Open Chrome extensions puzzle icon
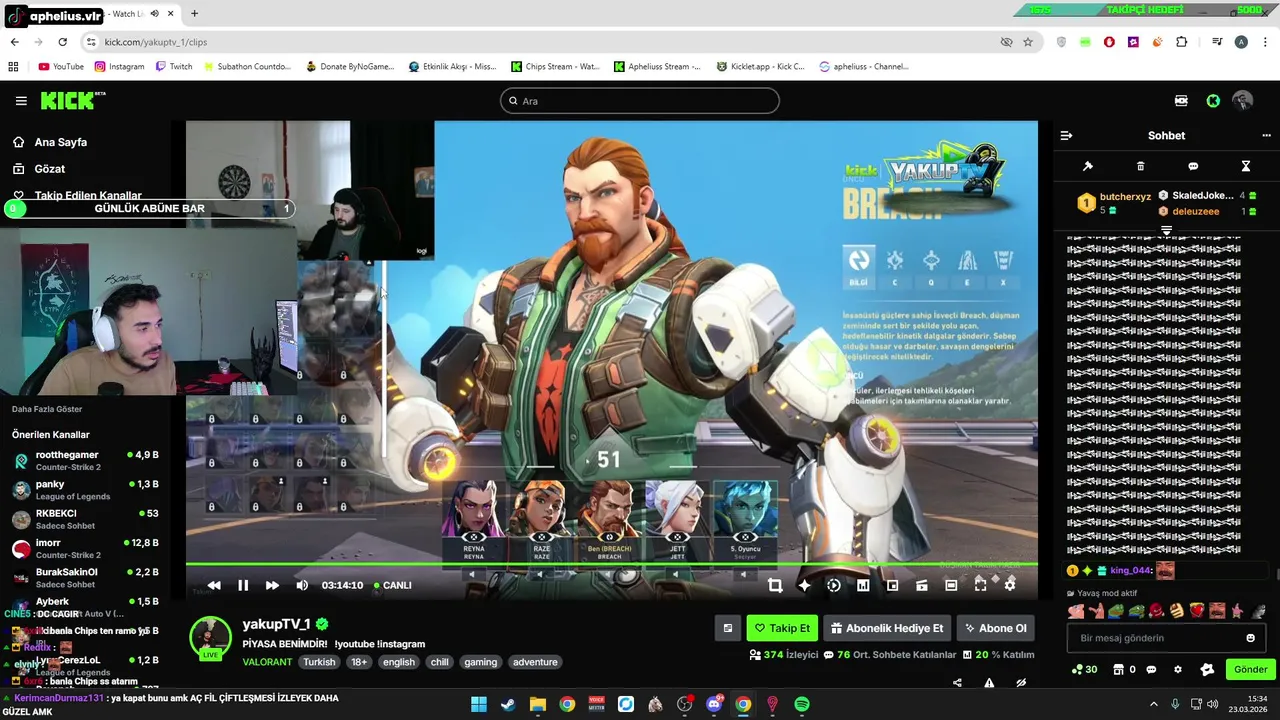 tap(1182, 42)
